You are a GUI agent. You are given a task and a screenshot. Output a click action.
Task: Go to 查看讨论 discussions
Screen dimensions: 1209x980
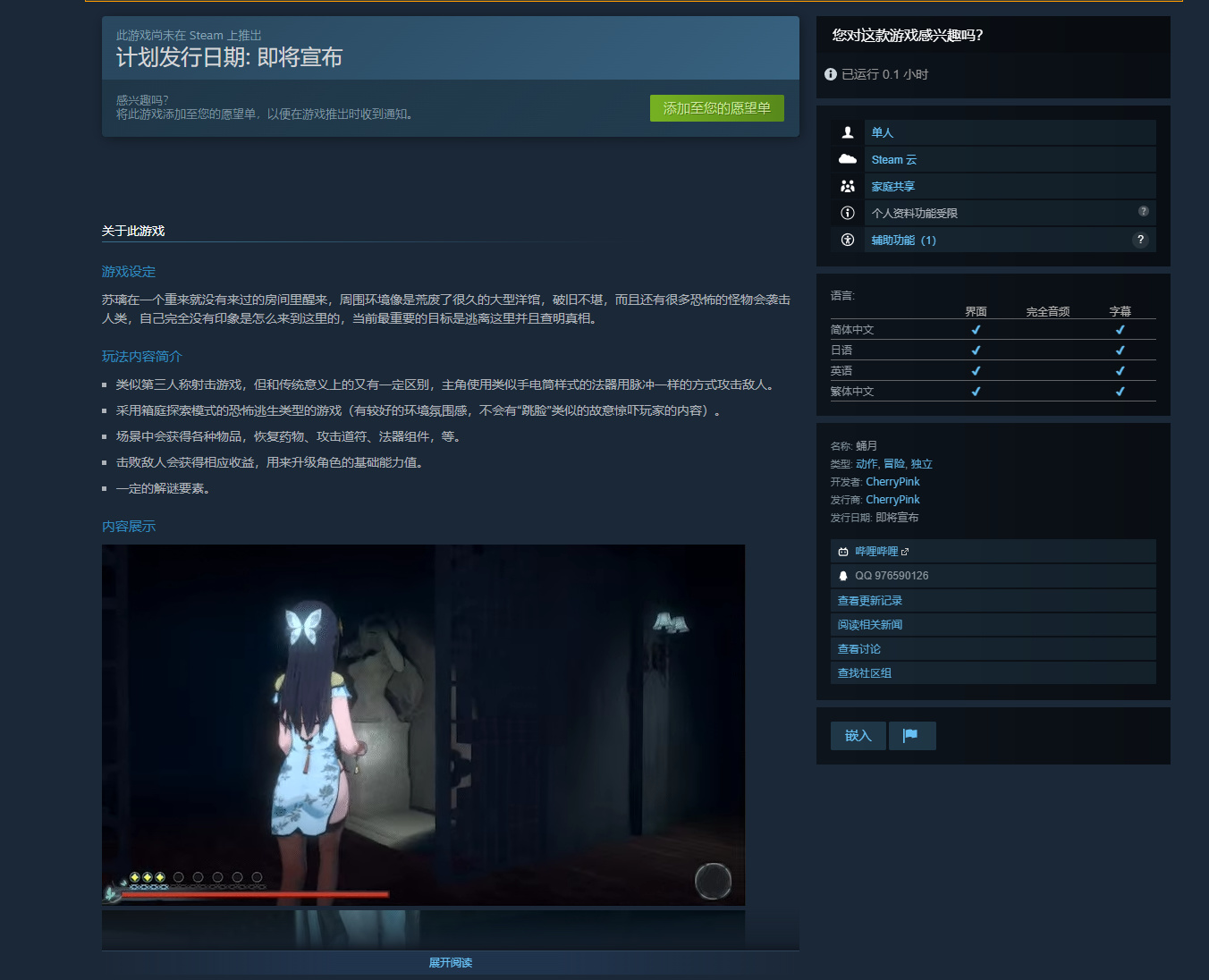(858, 649)
